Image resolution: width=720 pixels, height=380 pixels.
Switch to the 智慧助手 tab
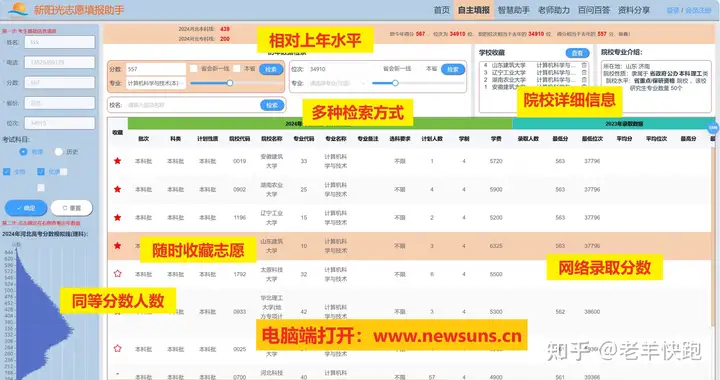(513, 10)
